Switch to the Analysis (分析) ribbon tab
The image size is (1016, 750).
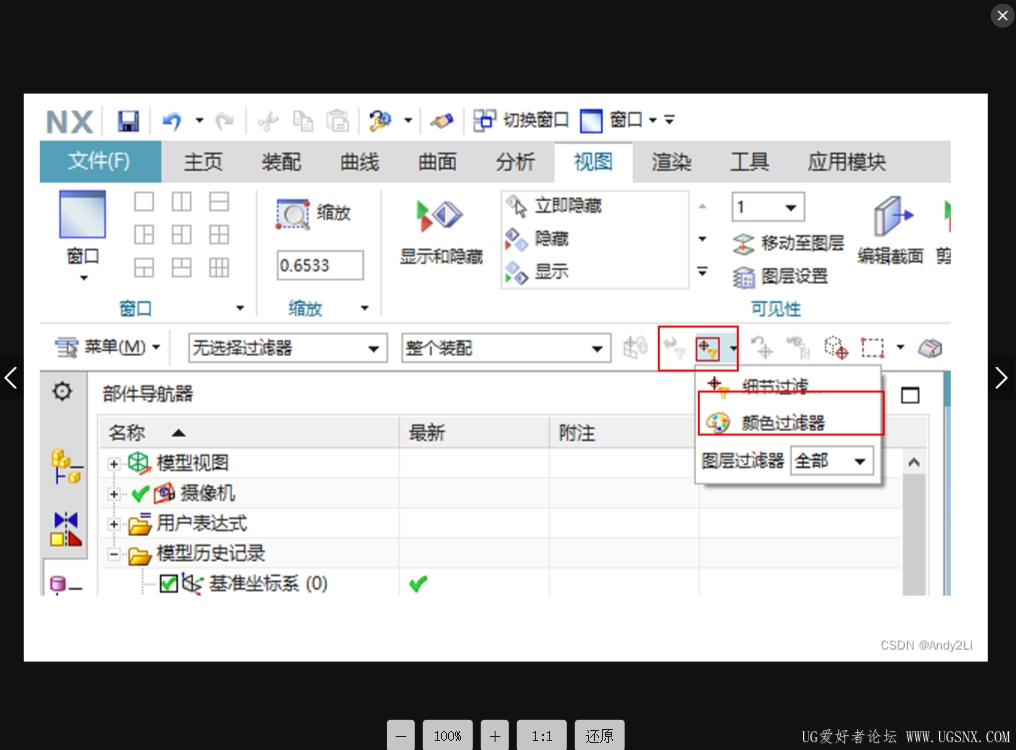pos(515,161)
